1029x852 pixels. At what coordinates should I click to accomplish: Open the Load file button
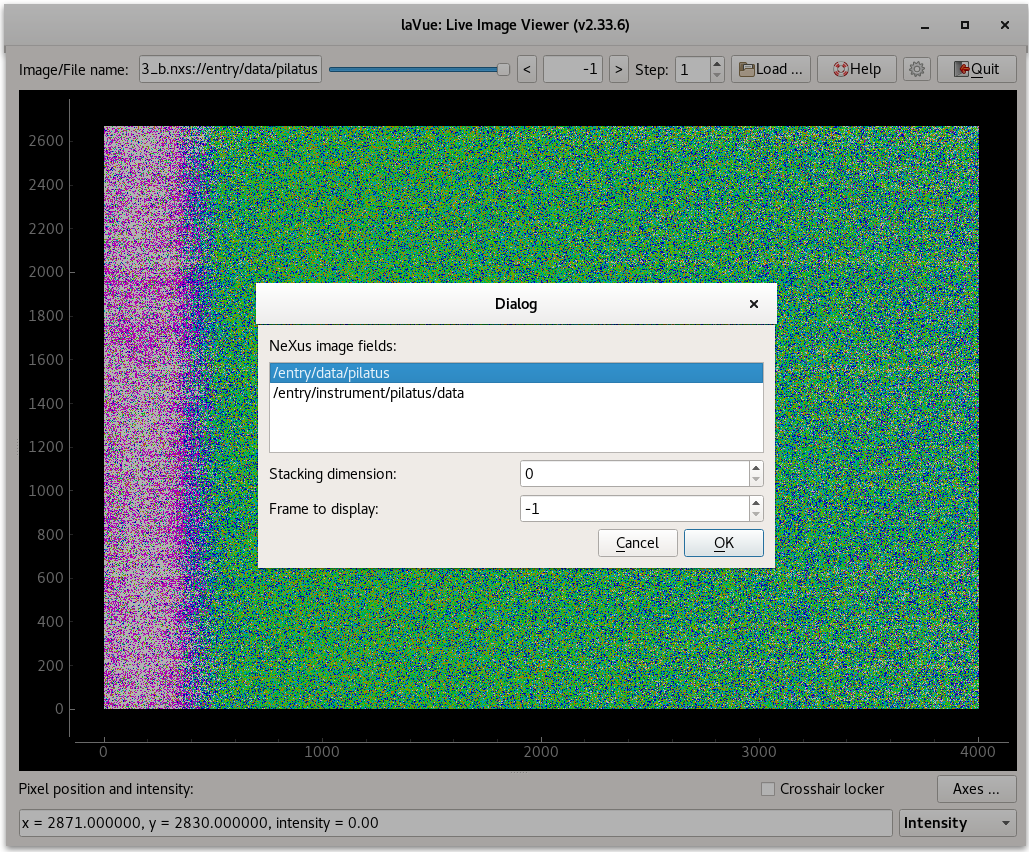pos(770,69)
